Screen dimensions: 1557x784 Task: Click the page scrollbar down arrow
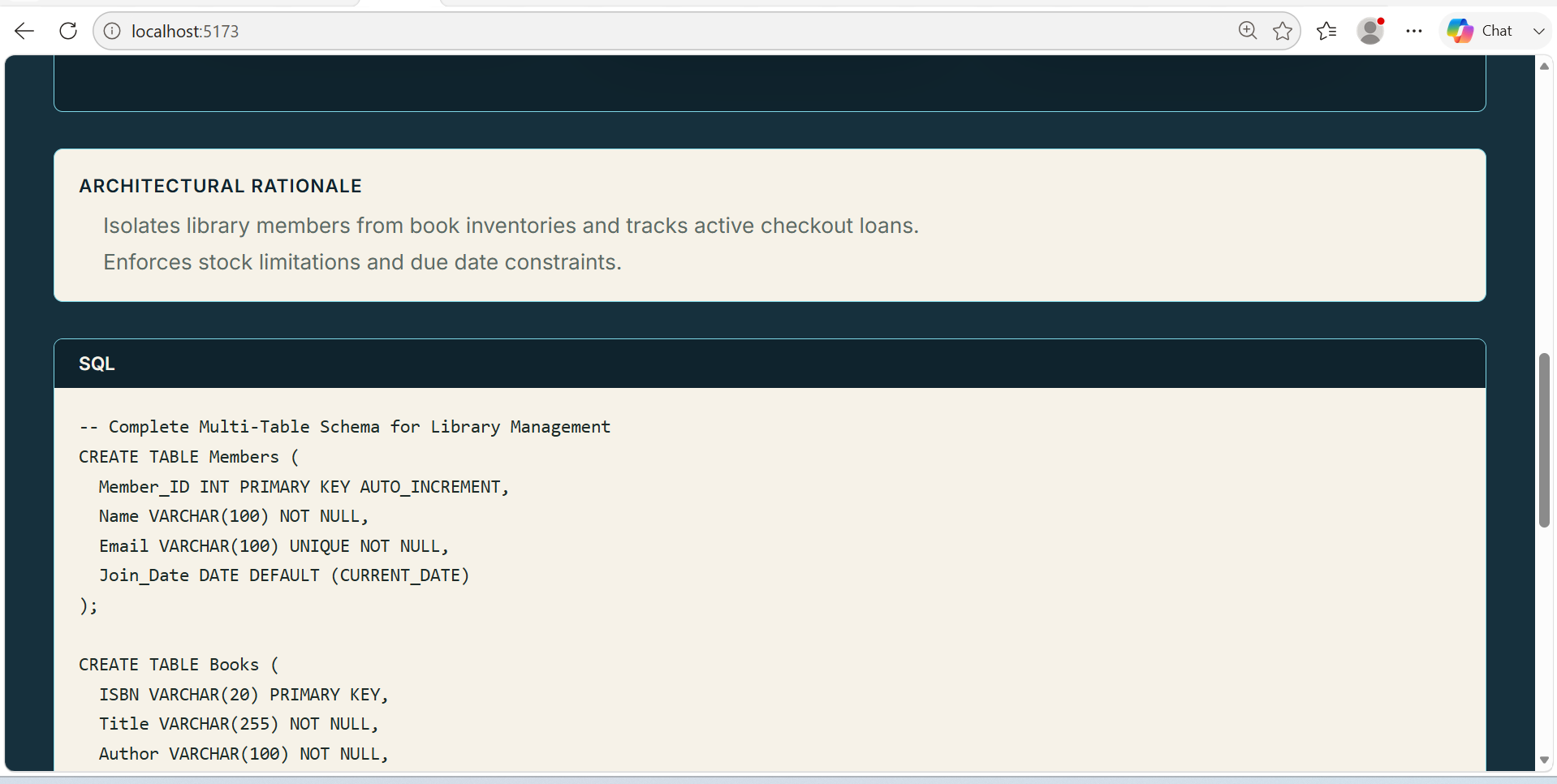[x=1544, y=760]
